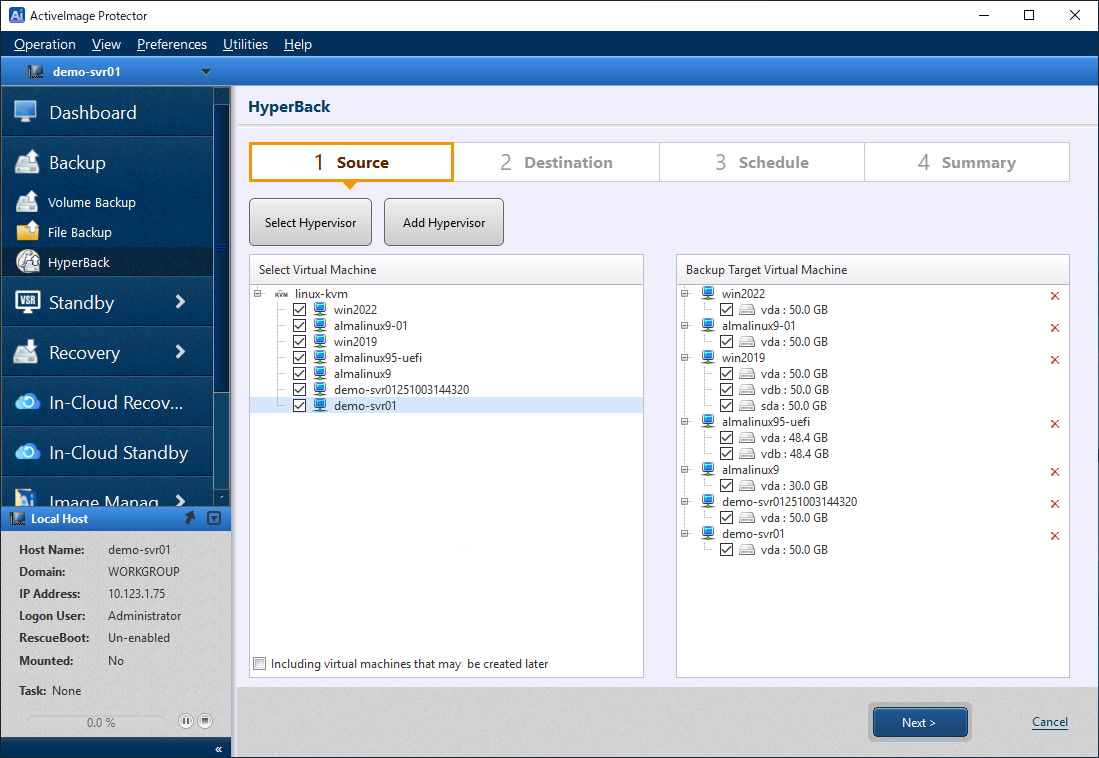Click the Dashboard monitor icon in sidebar
This screenshot has height=758, width=1099.
pyautogui.click(x=26, y=112)
